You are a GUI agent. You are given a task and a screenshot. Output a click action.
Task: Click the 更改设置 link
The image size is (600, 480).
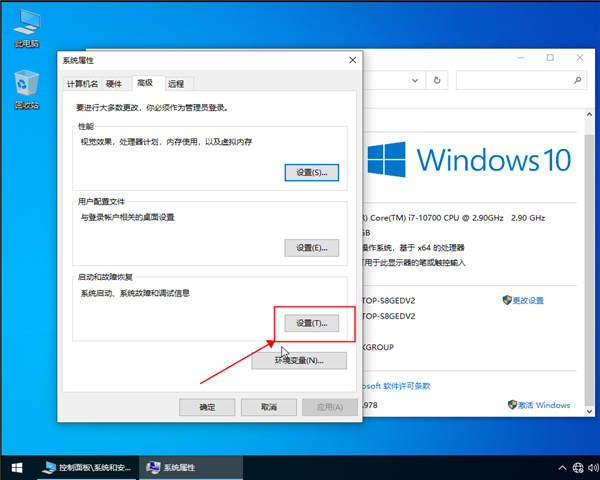[x=529, y=300]
